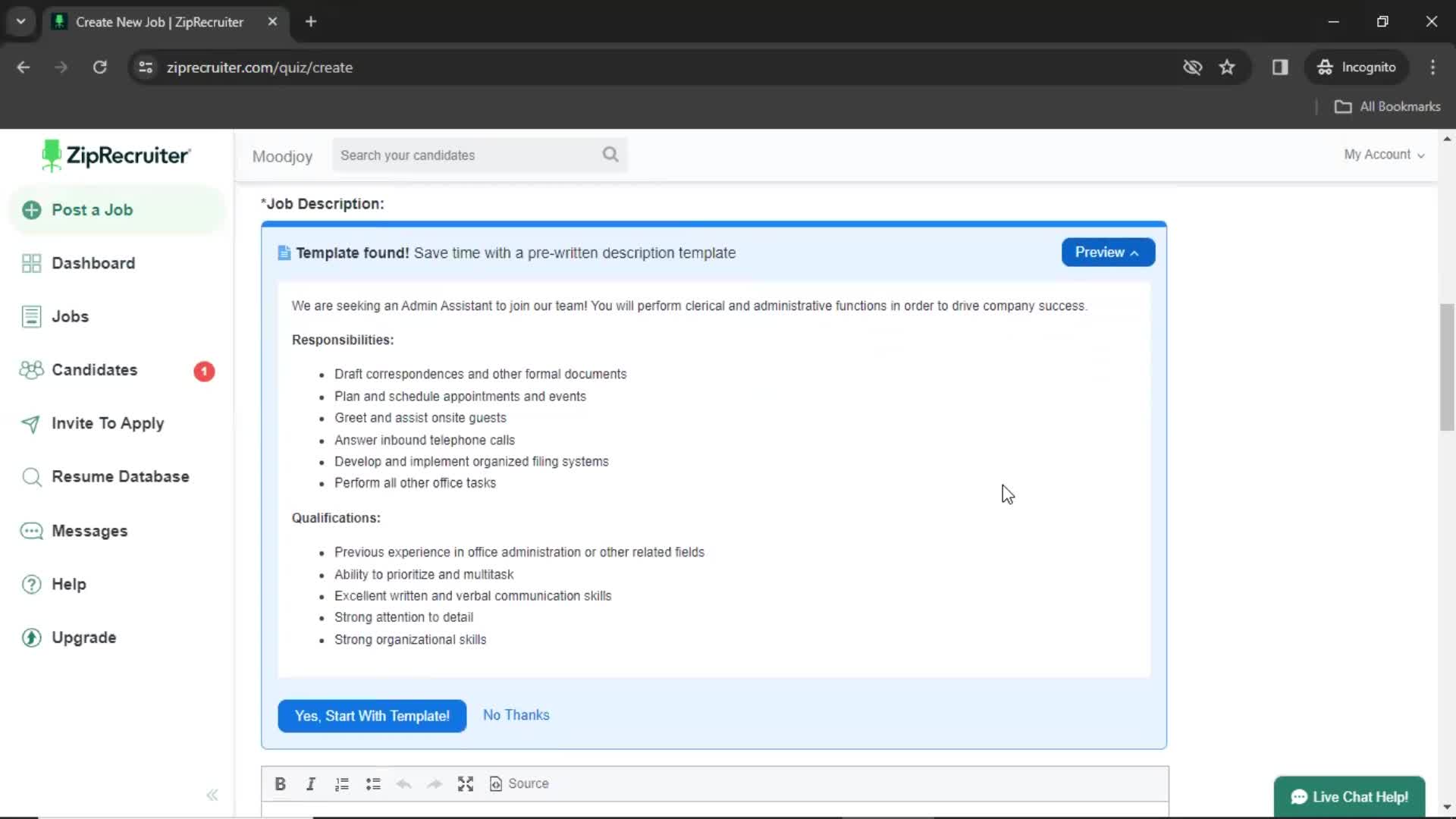
Task: Select 'No Thanks' link
Action: coord(516,715)
